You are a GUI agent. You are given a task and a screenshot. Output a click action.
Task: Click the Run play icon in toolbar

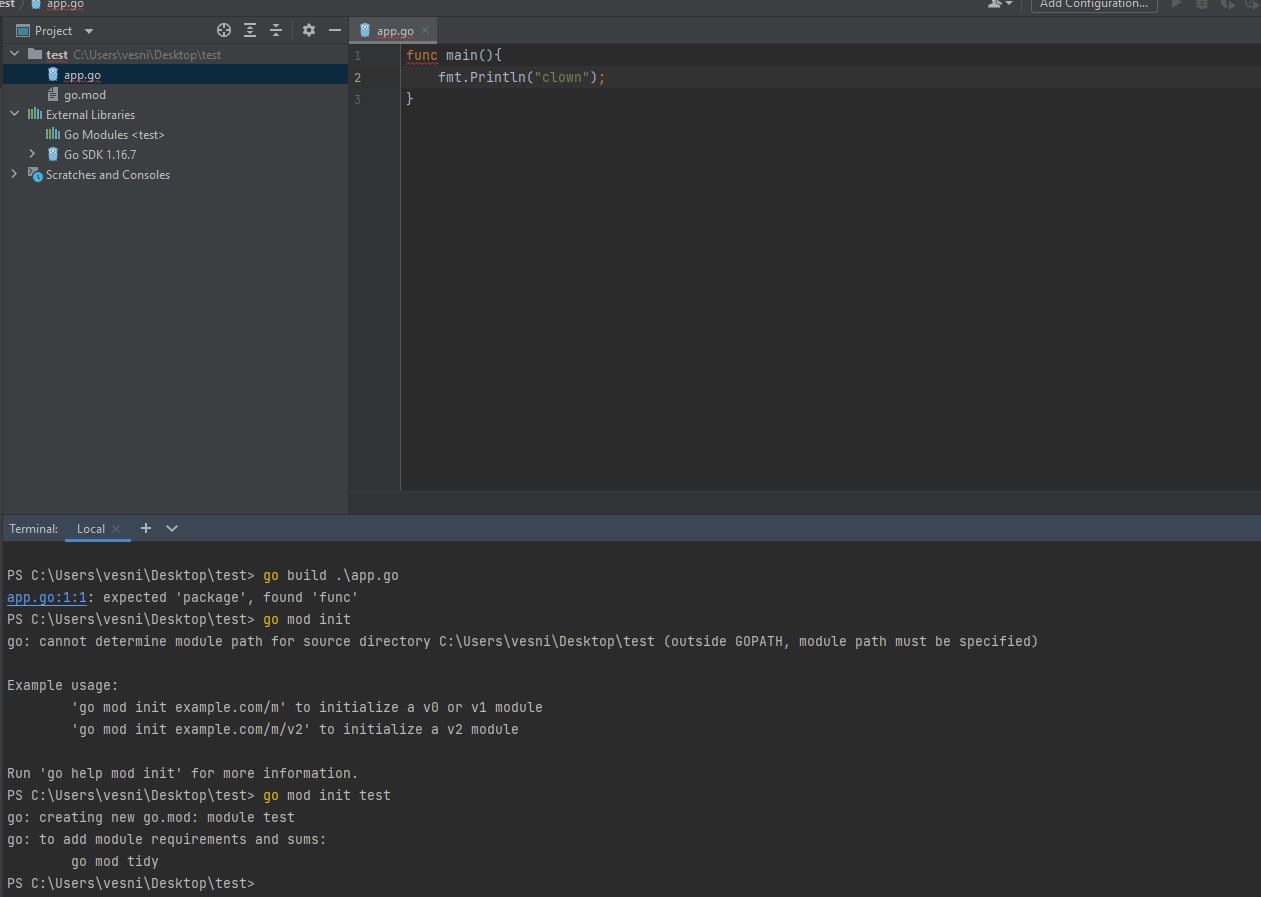pyautogui.click(x=1176, y=4)
